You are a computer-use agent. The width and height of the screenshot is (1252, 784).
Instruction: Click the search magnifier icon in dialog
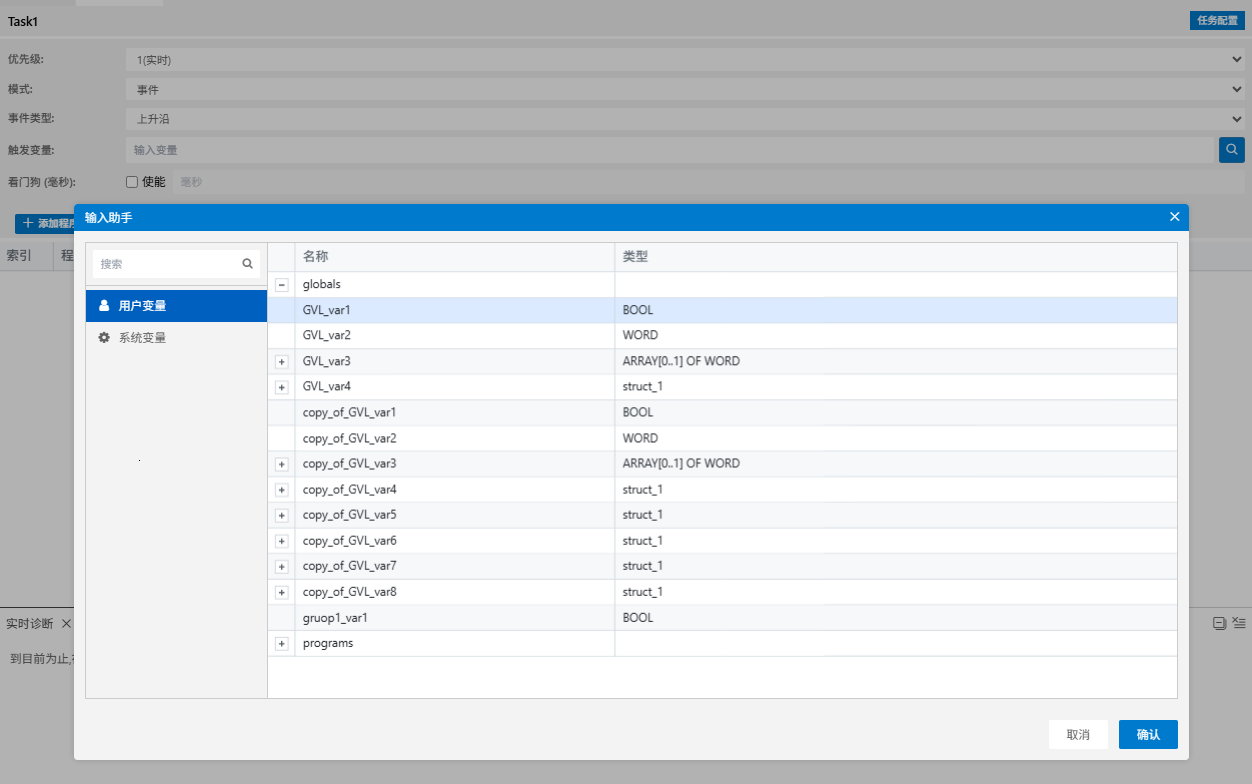(x=247, y=264)
